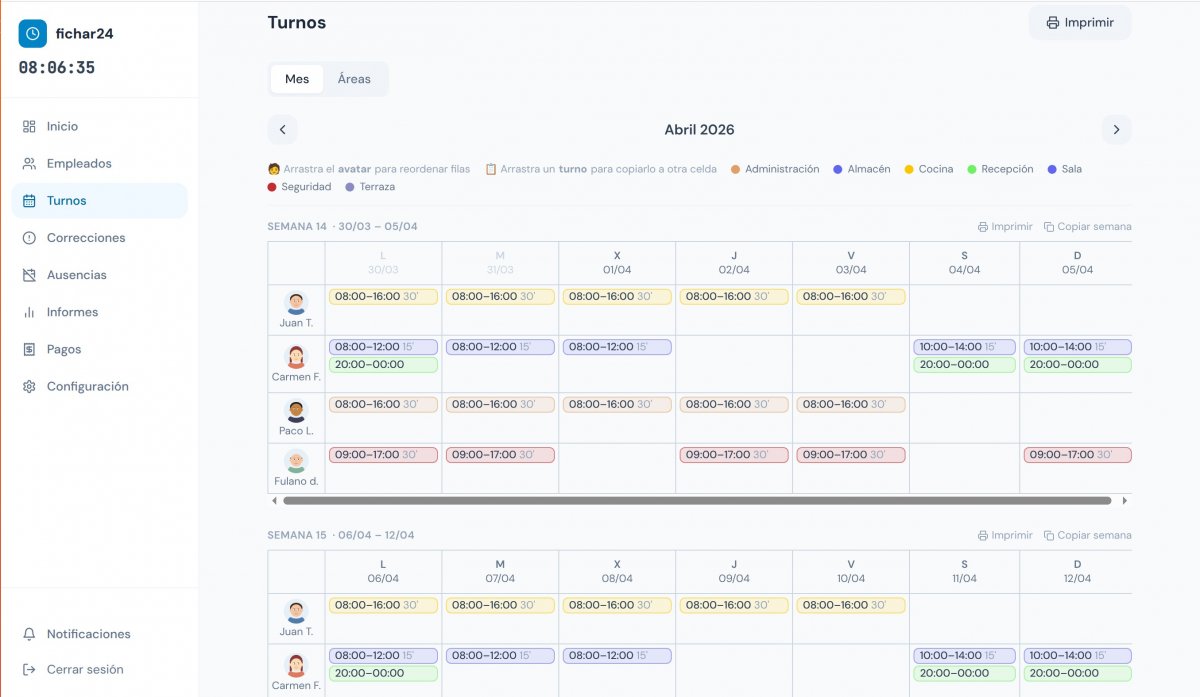Open Ausencias via its calendar-off icon
The width and height of the screenshot is (1200, 697).
click(29, 275)
